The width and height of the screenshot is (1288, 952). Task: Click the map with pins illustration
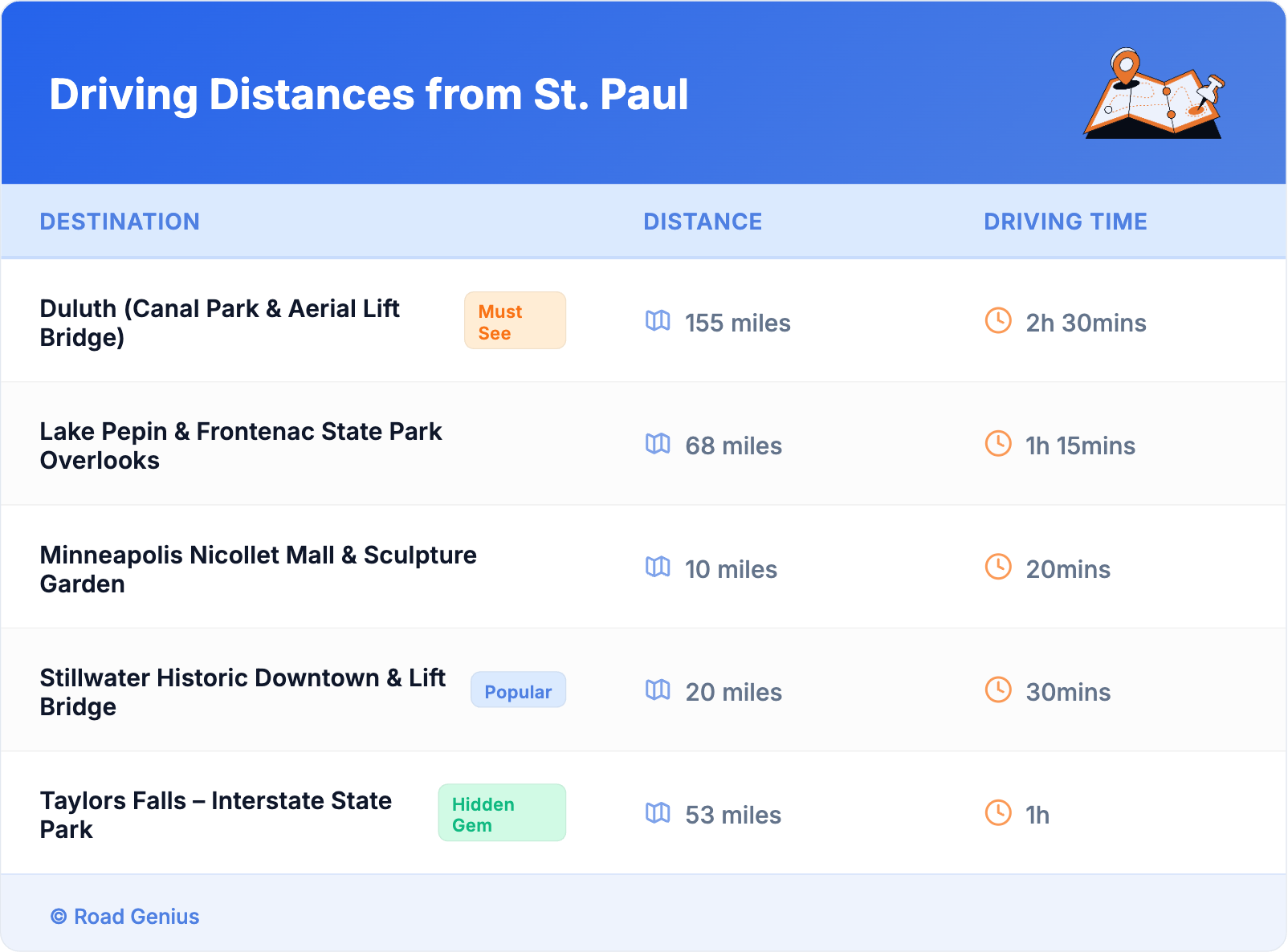[x=1154, y=94]
